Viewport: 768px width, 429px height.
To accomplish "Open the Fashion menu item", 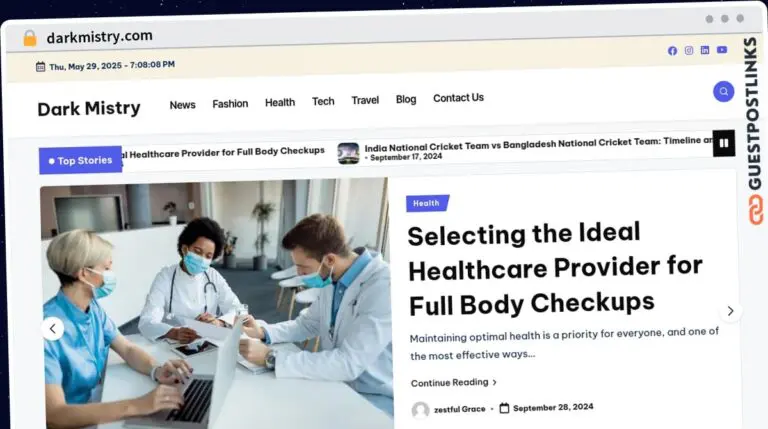I will point(230,104).
